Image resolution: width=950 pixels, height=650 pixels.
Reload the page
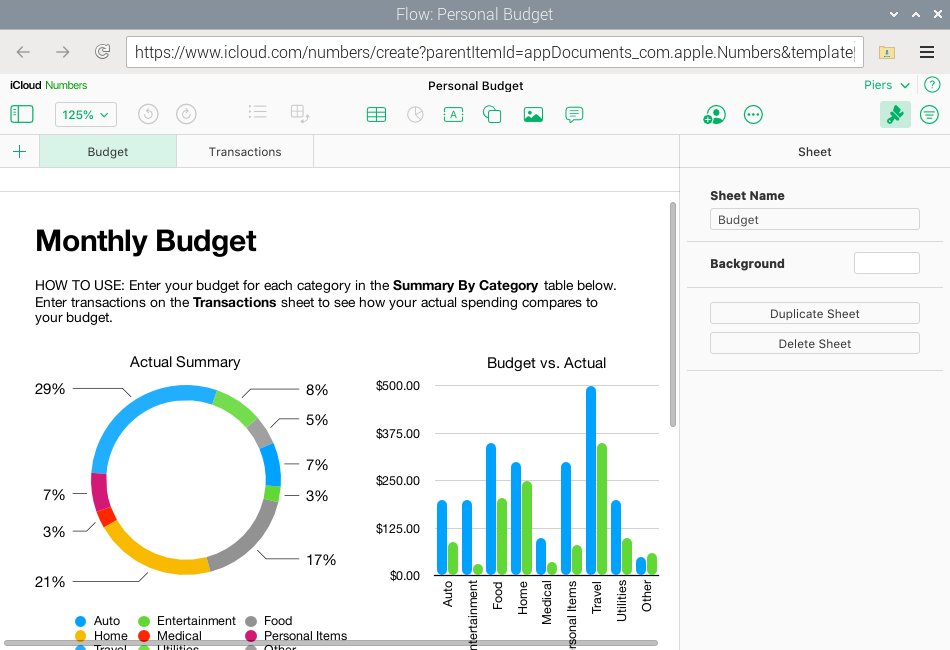(102, 52)
